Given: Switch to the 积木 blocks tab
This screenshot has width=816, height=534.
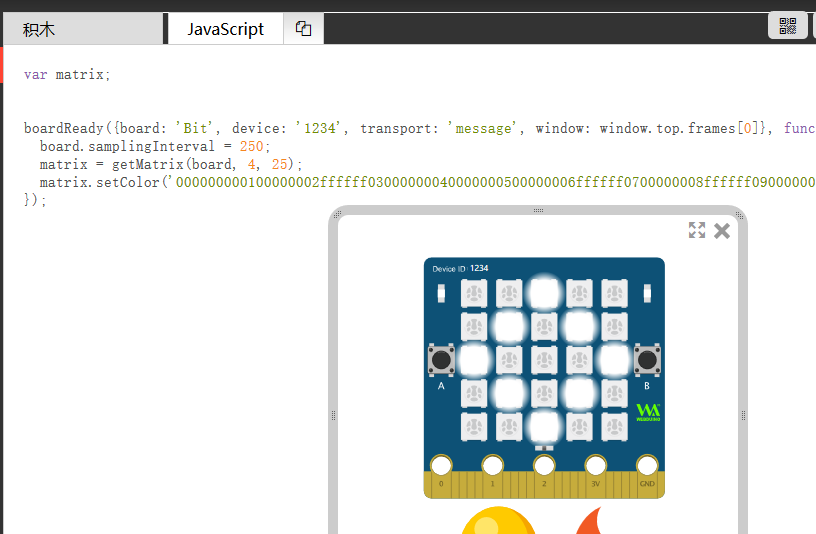Looking at the screenshot, I should click(83, 29).
